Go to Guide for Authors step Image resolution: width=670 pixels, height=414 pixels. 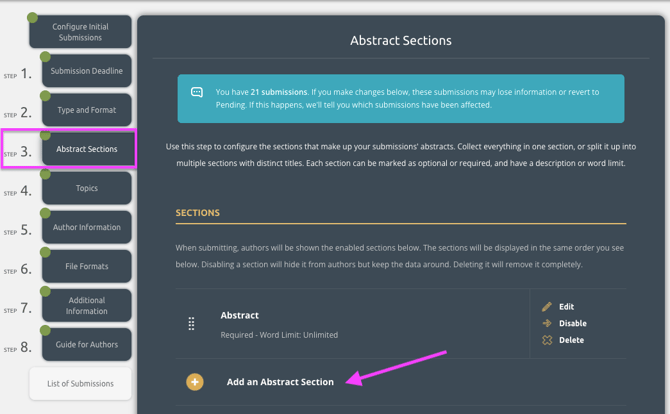click(x=87, y=344)
